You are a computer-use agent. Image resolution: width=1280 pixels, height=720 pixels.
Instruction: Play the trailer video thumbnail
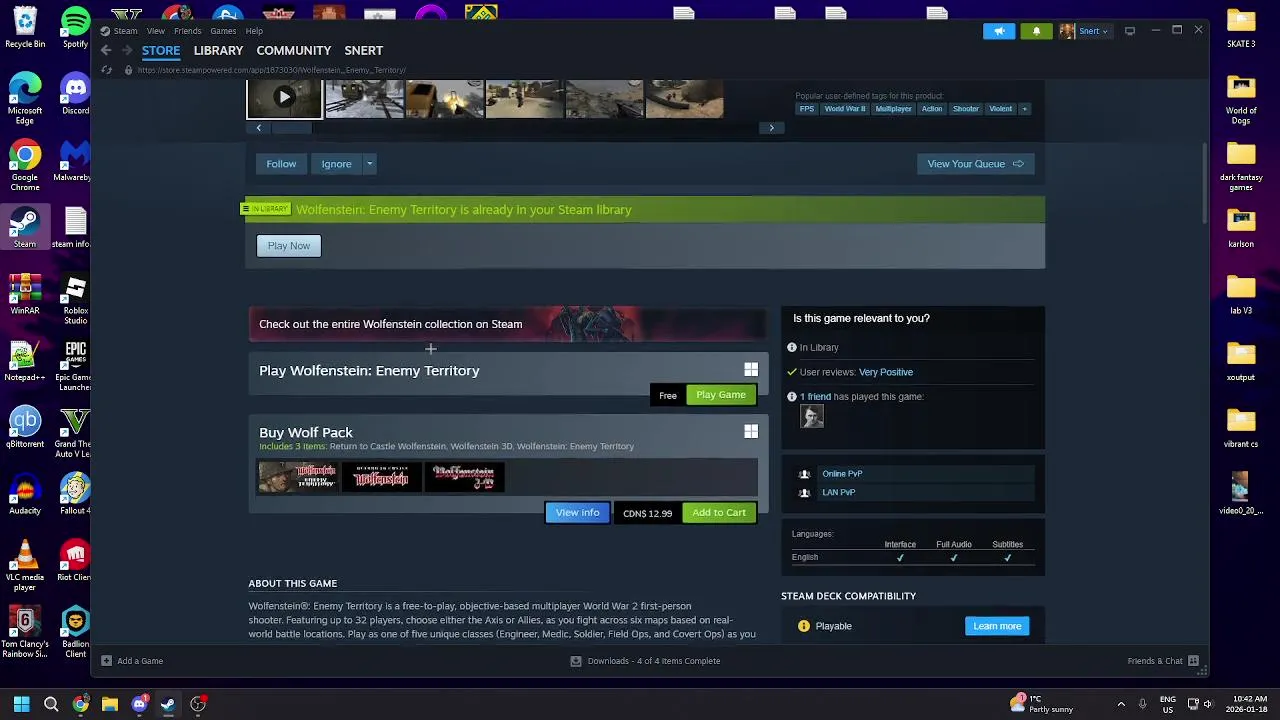[x=284, y=98]
